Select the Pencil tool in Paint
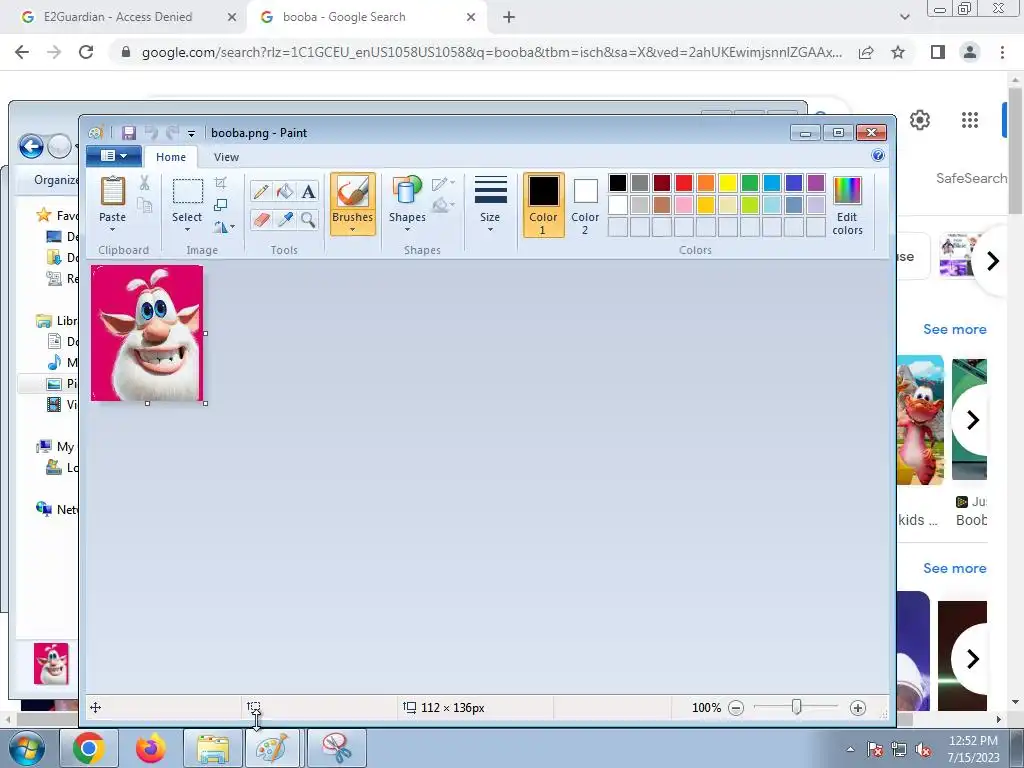1024x768 pixels. tap(261, 191)
